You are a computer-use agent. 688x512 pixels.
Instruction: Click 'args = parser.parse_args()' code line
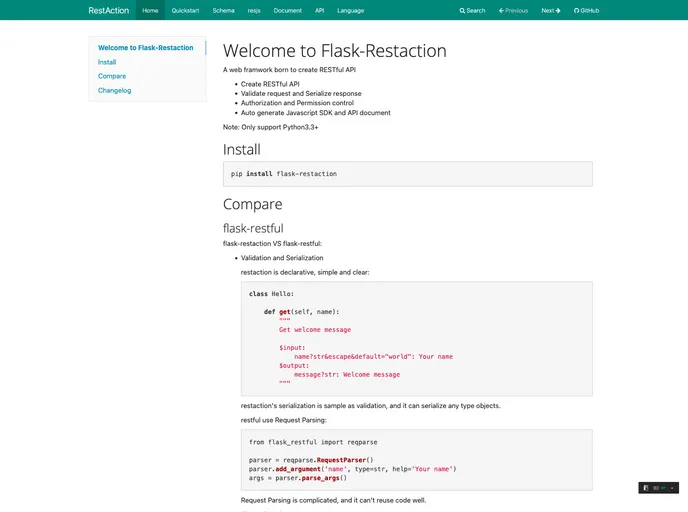pyautogui.click(x=298, y=478)
